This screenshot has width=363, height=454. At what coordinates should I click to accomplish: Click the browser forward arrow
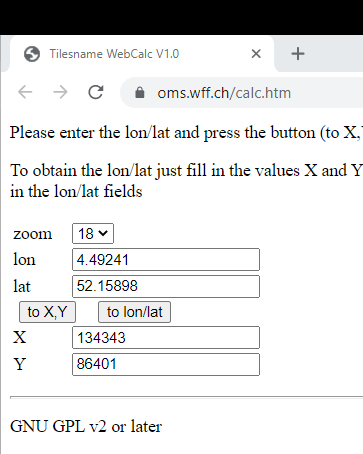pos(60,92)
